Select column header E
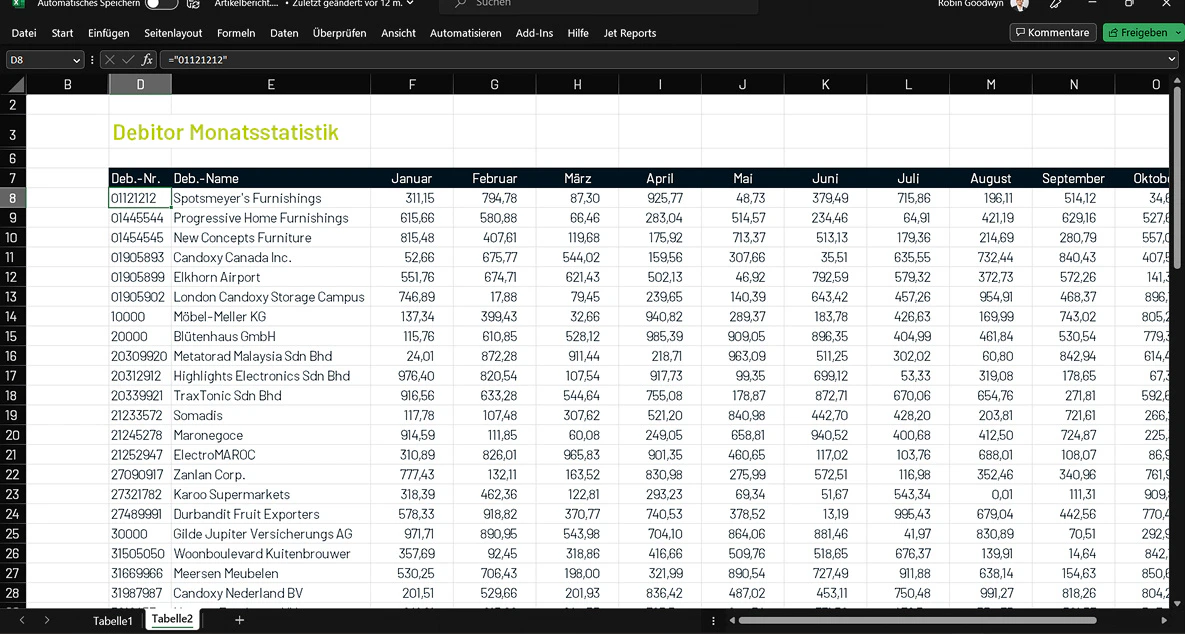The height and width of the screenshot is (634, 1185). pos(271,85)
